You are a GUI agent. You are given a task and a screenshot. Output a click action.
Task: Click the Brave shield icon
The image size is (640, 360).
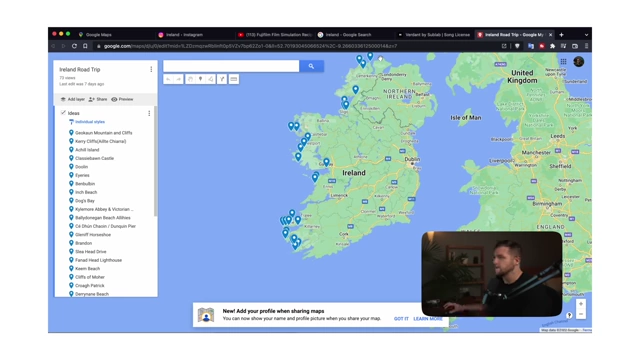[517, 46]
